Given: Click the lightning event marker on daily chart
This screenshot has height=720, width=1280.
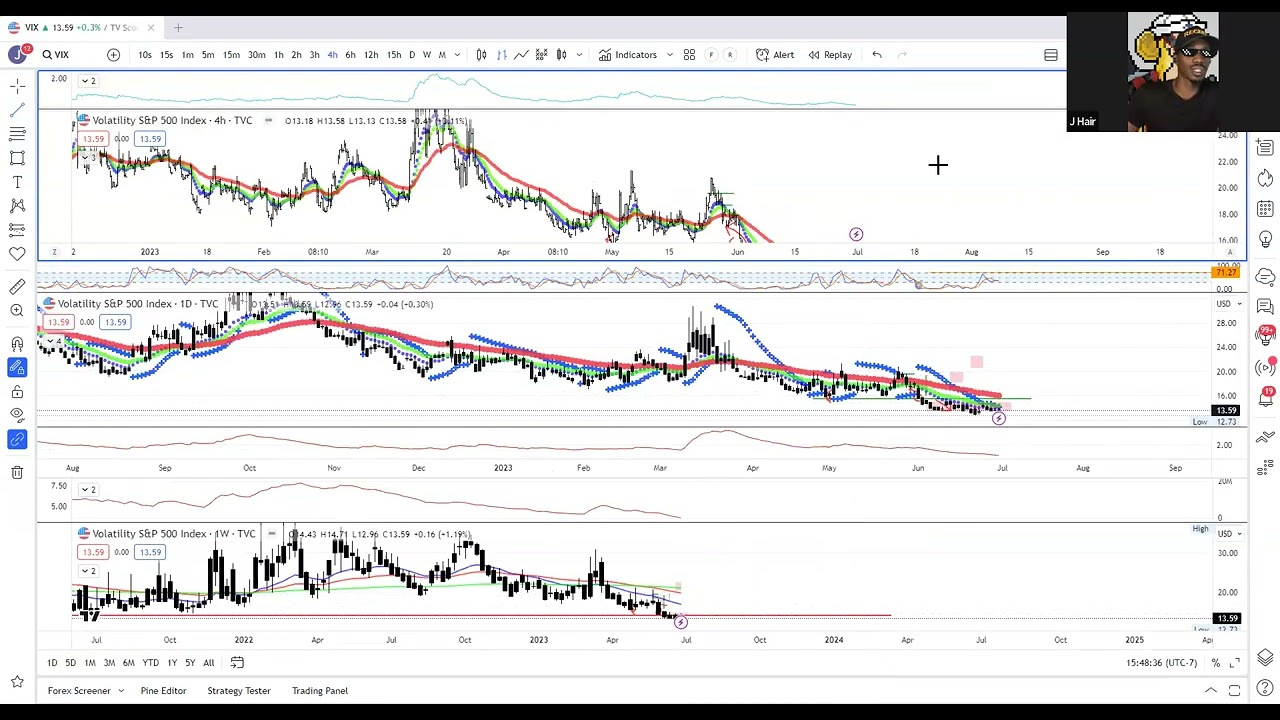Looking at the screenshot, I should point(998,418).
